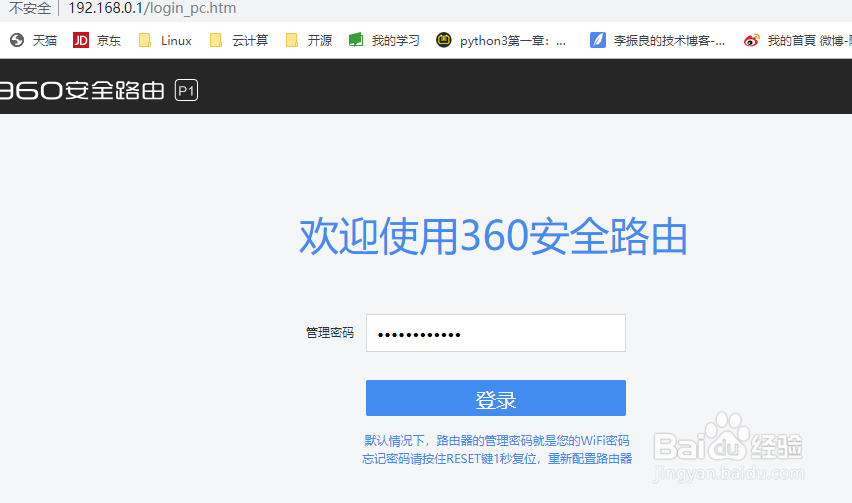Click the 默认情况下 WiFi密码 hint text

pos(497,441)
